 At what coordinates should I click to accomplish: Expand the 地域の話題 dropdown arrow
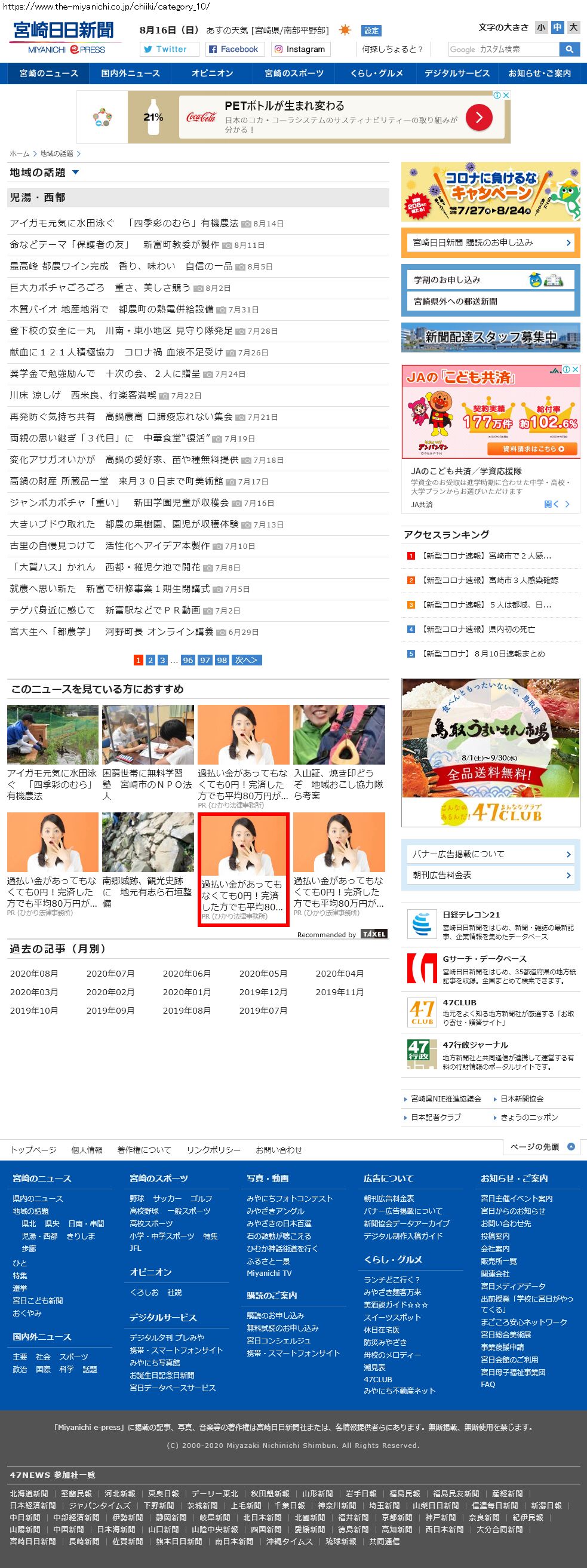75,173
